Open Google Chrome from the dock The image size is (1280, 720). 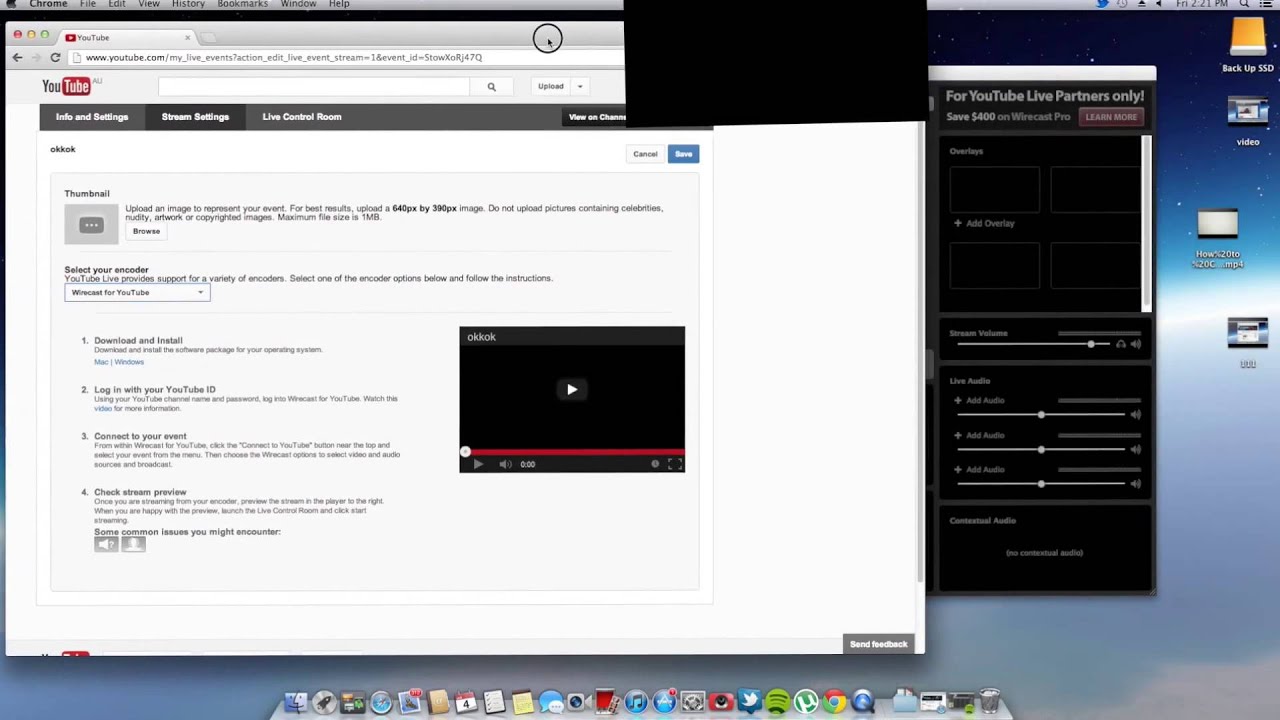pyautogui.click(x=834, y=702)
